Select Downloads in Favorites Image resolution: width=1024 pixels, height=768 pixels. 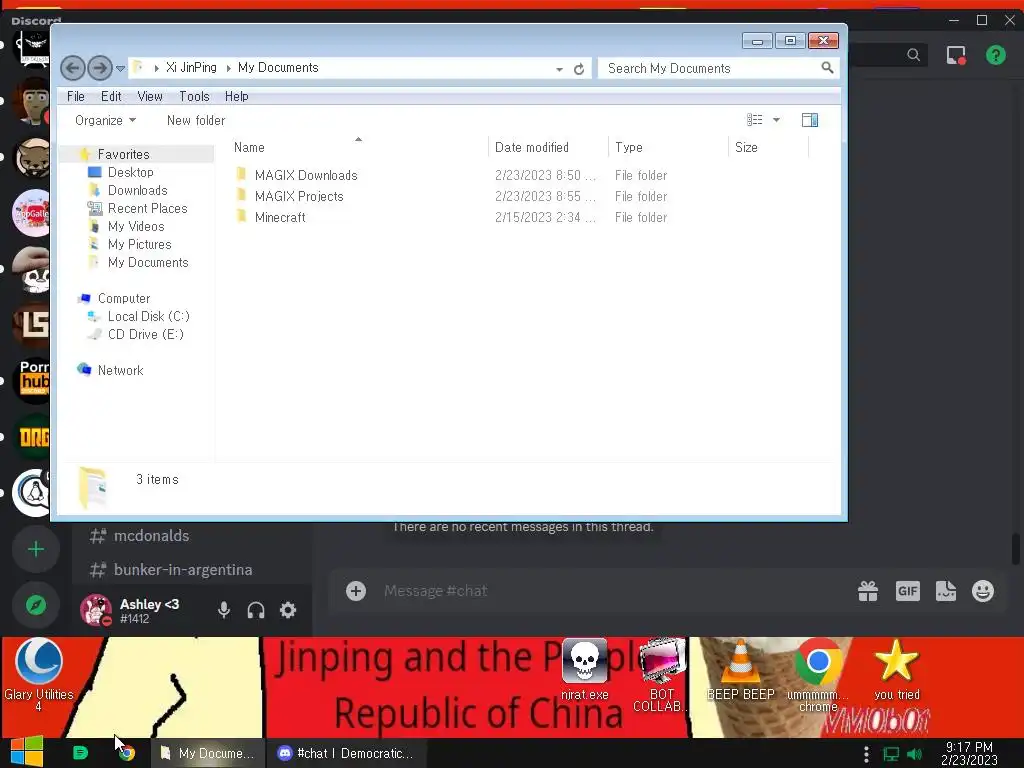[137, 190]
